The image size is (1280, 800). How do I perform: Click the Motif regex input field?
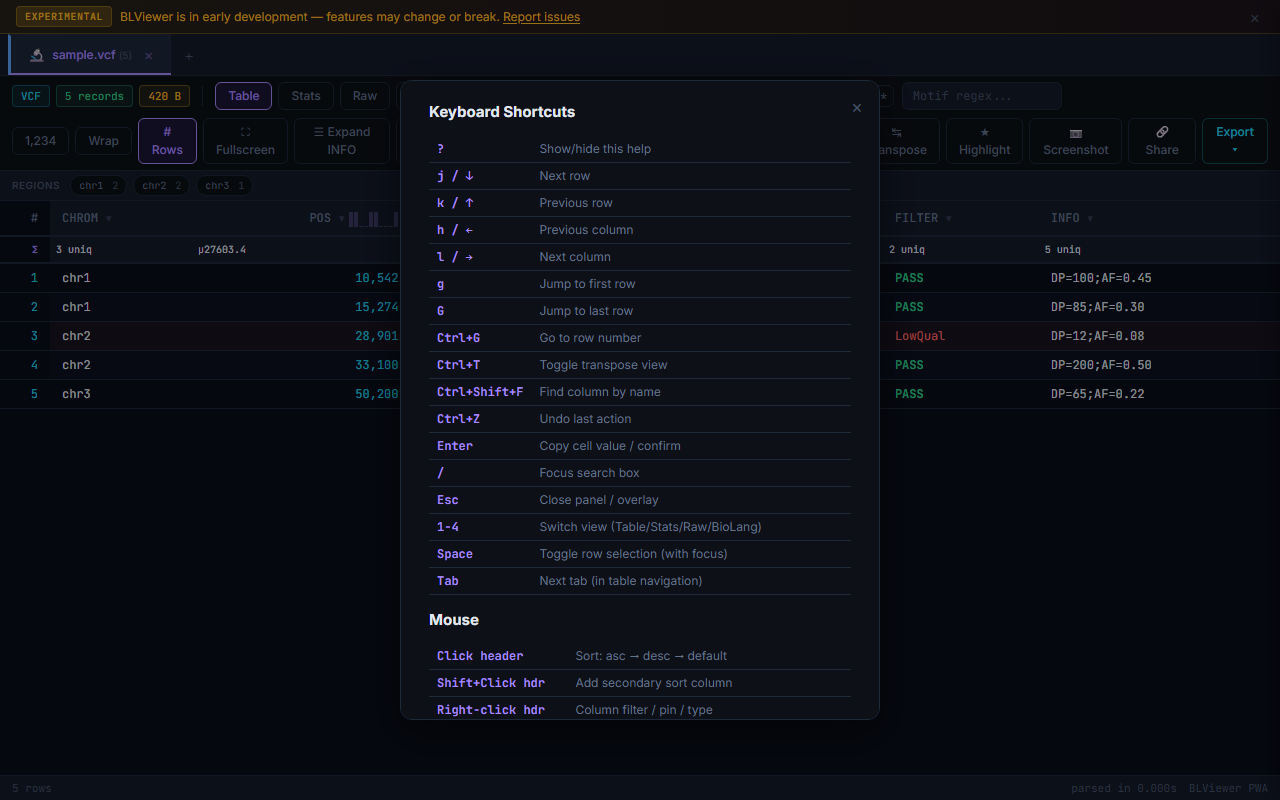(981, 96)
